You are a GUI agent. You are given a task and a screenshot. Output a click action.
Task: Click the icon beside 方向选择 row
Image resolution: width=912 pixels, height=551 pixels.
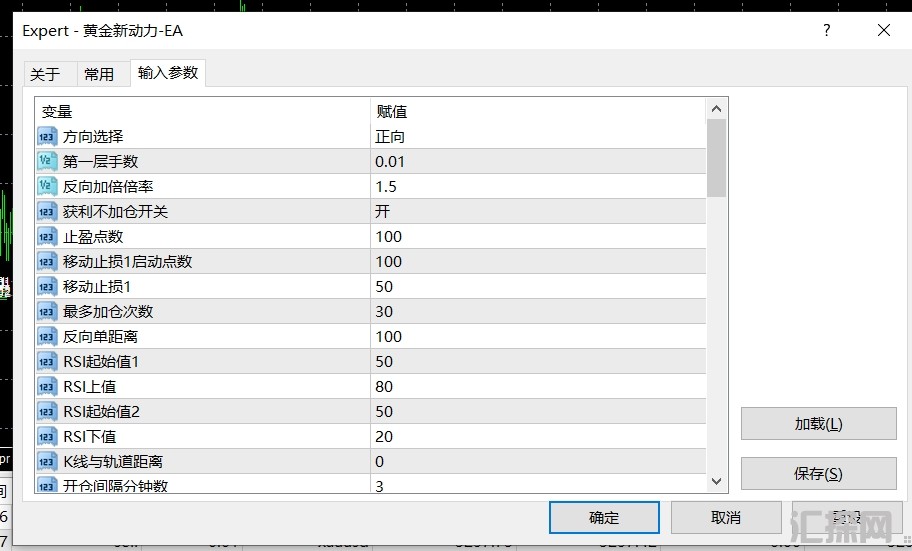[47, 137]
